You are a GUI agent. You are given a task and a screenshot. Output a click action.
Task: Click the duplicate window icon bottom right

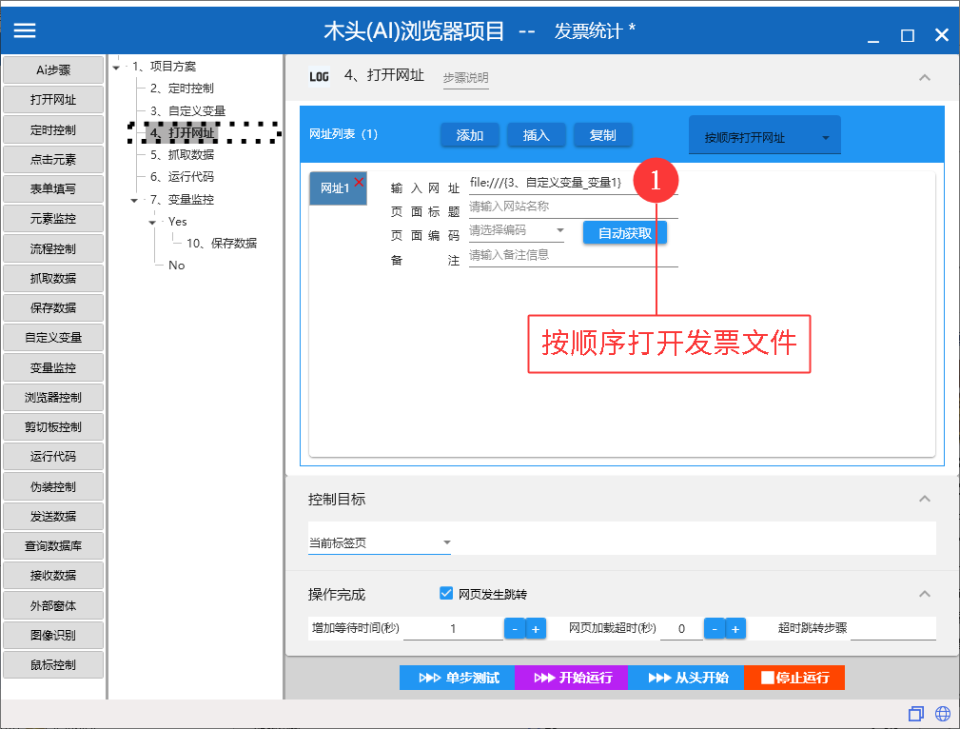tap(916, 713)
